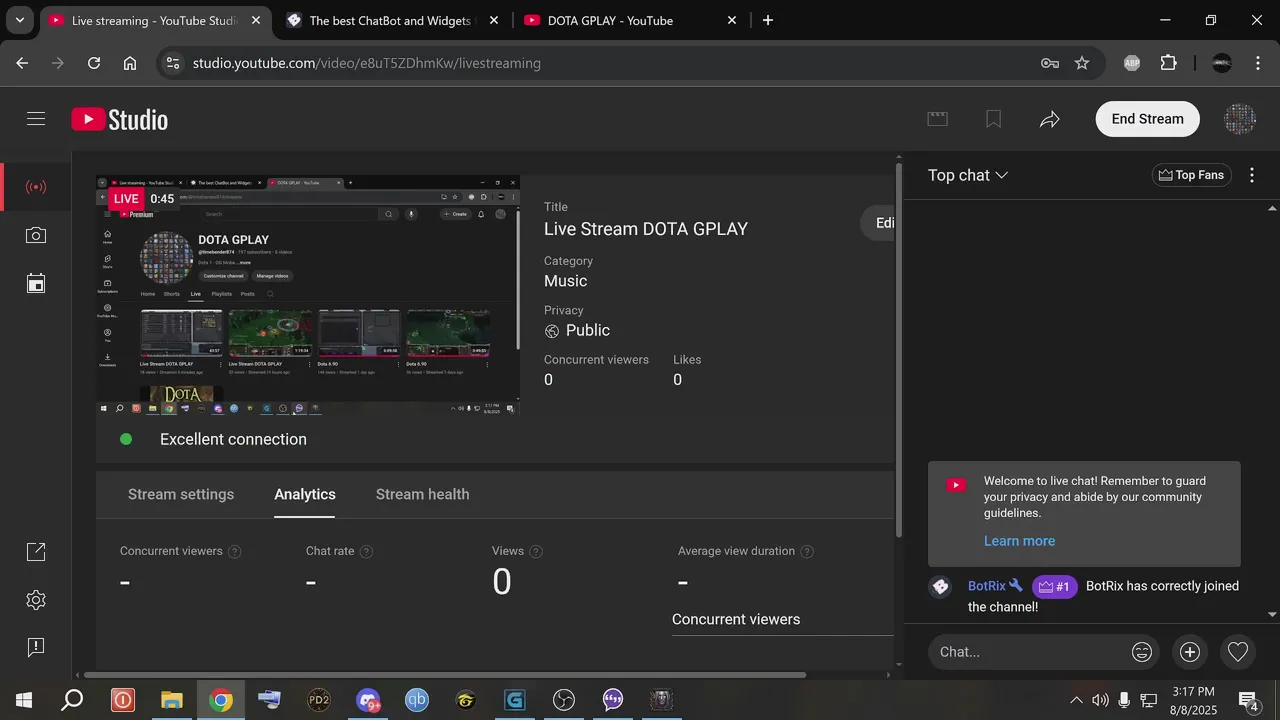
Task: Click the heart reaction icon in chat
Action: tap(1238, 652)
